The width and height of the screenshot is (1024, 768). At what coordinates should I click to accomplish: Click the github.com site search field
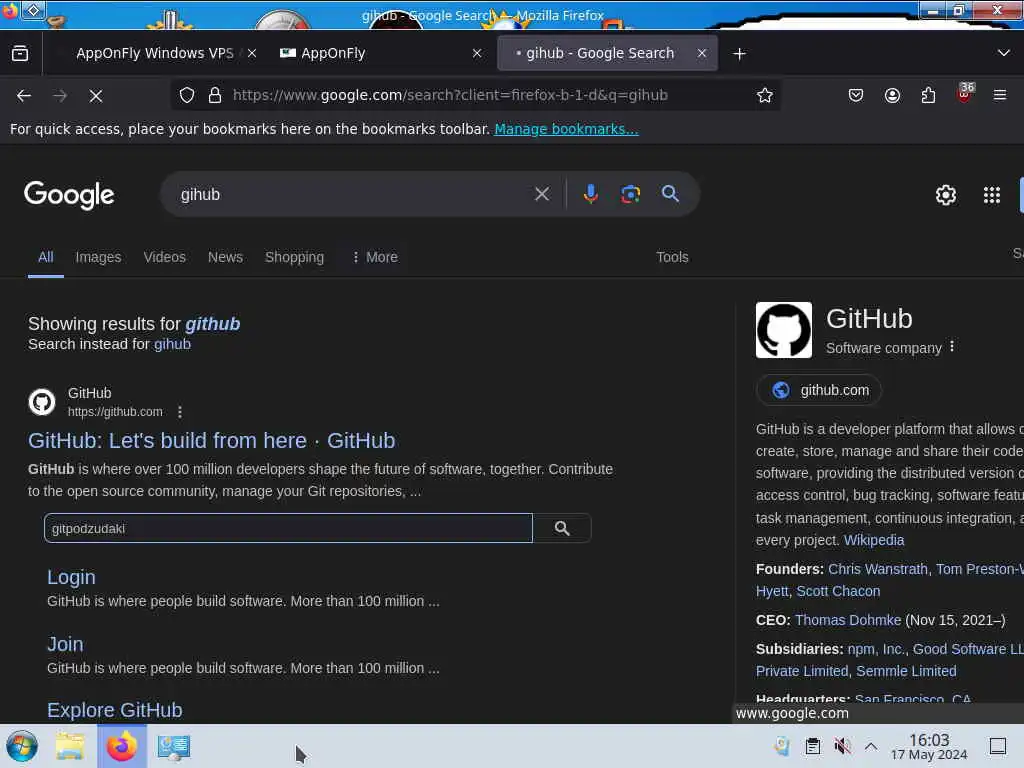coord(288,528)
